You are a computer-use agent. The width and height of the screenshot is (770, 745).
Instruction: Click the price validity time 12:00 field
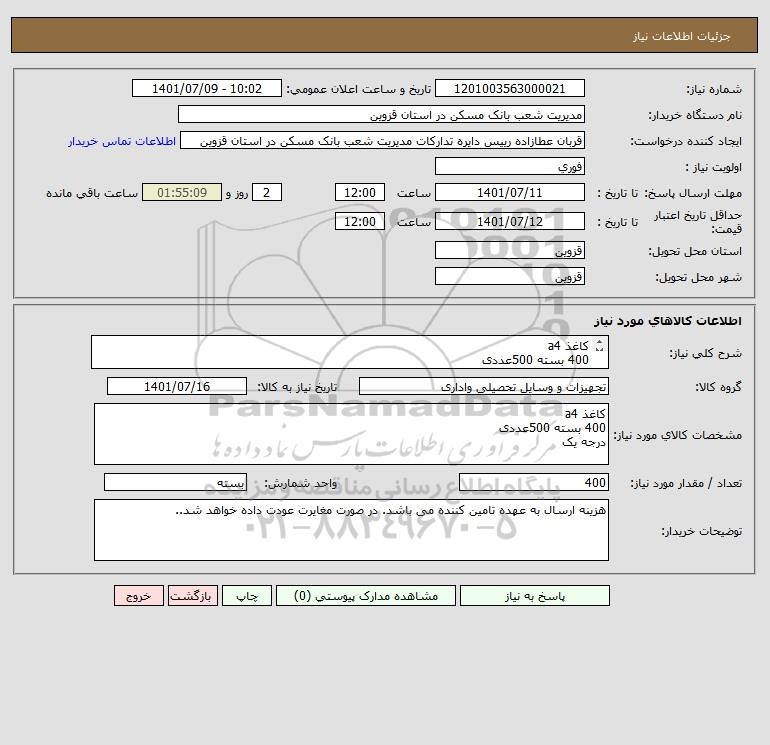point(360,221)
